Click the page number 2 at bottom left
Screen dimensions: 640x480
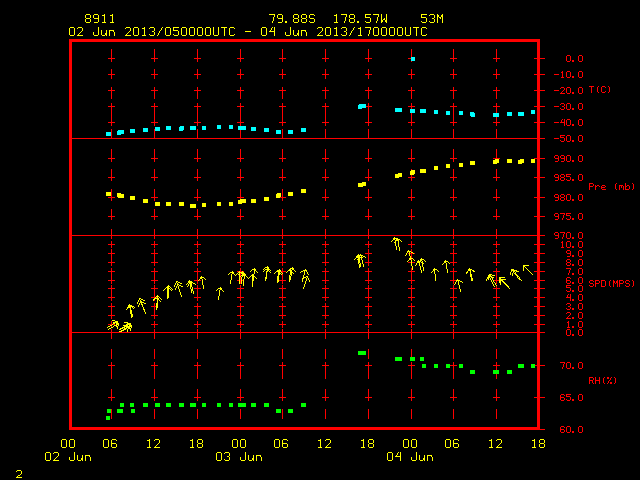19,474
